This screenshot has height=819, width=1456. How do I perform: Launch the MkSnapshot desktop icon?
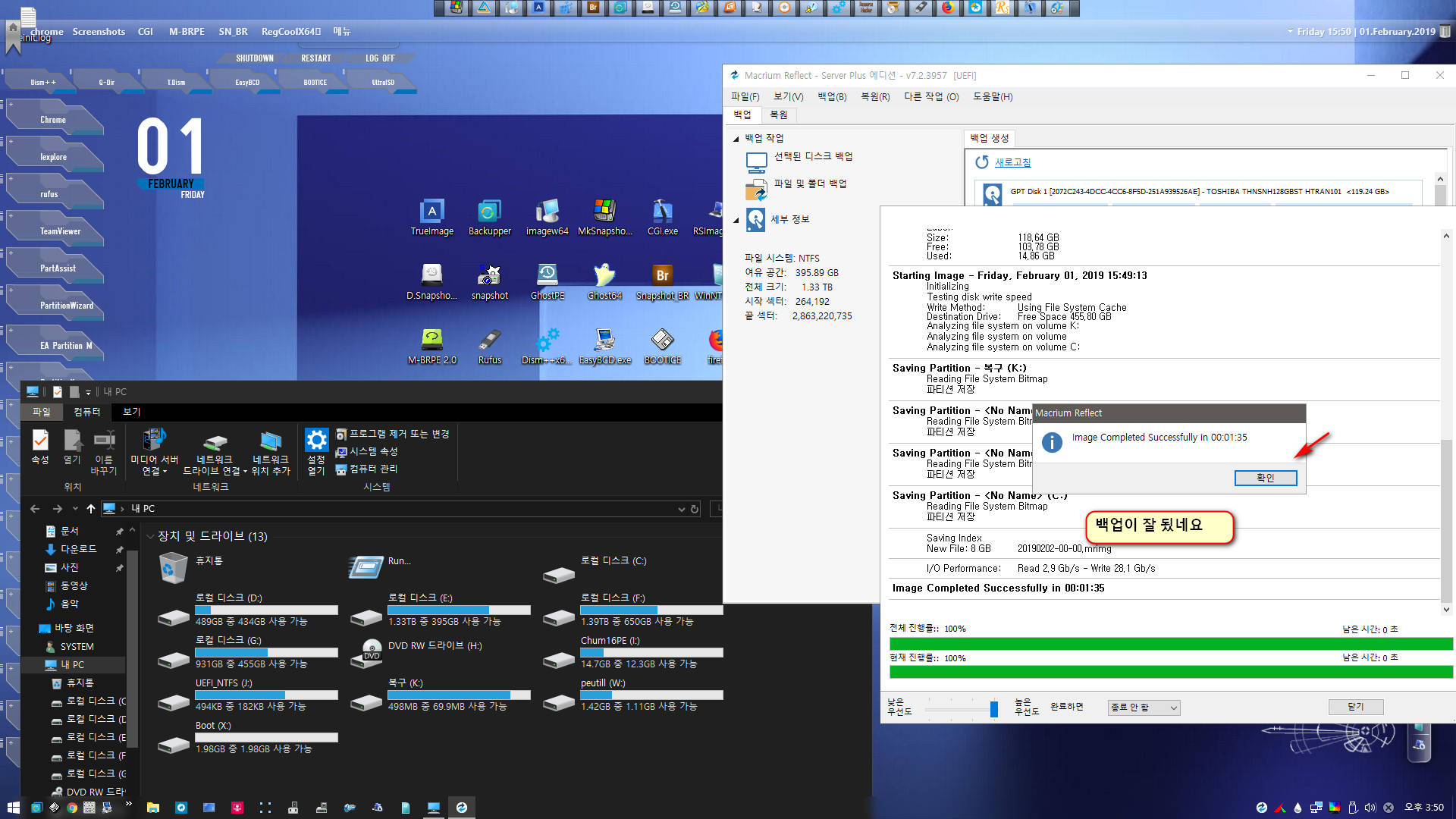[x=604, y=217]
